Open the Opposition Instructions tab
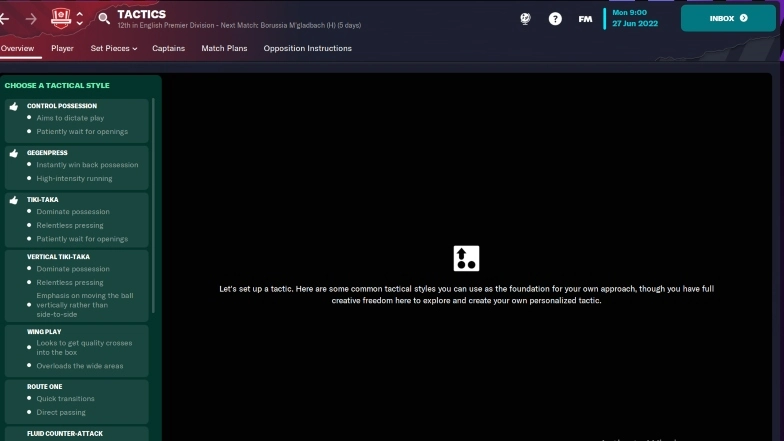The image size is (784, 441). click(307, 48)
